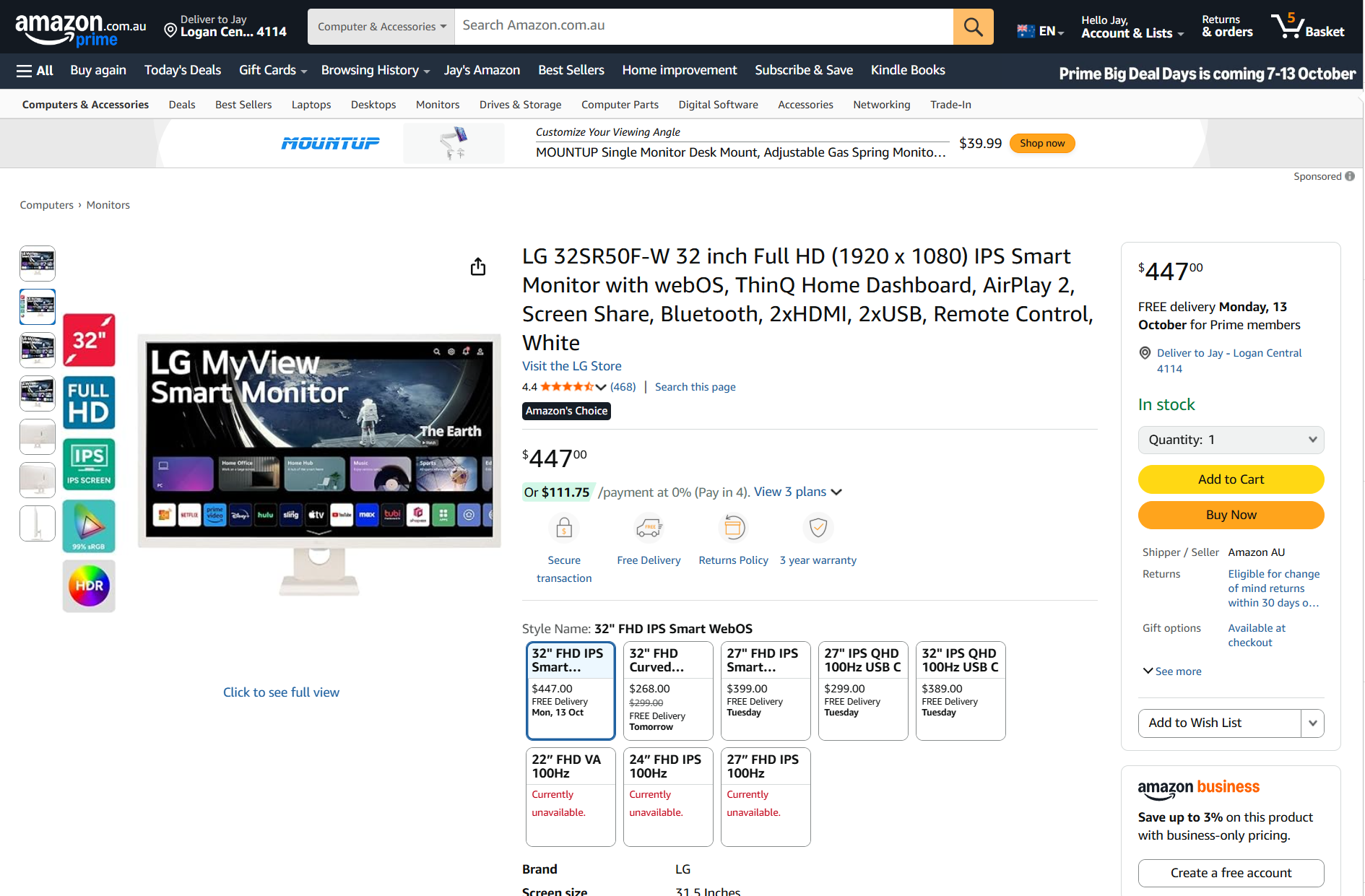
Task: Select the 32" FHD Curved style option
Action: (667, 690)
